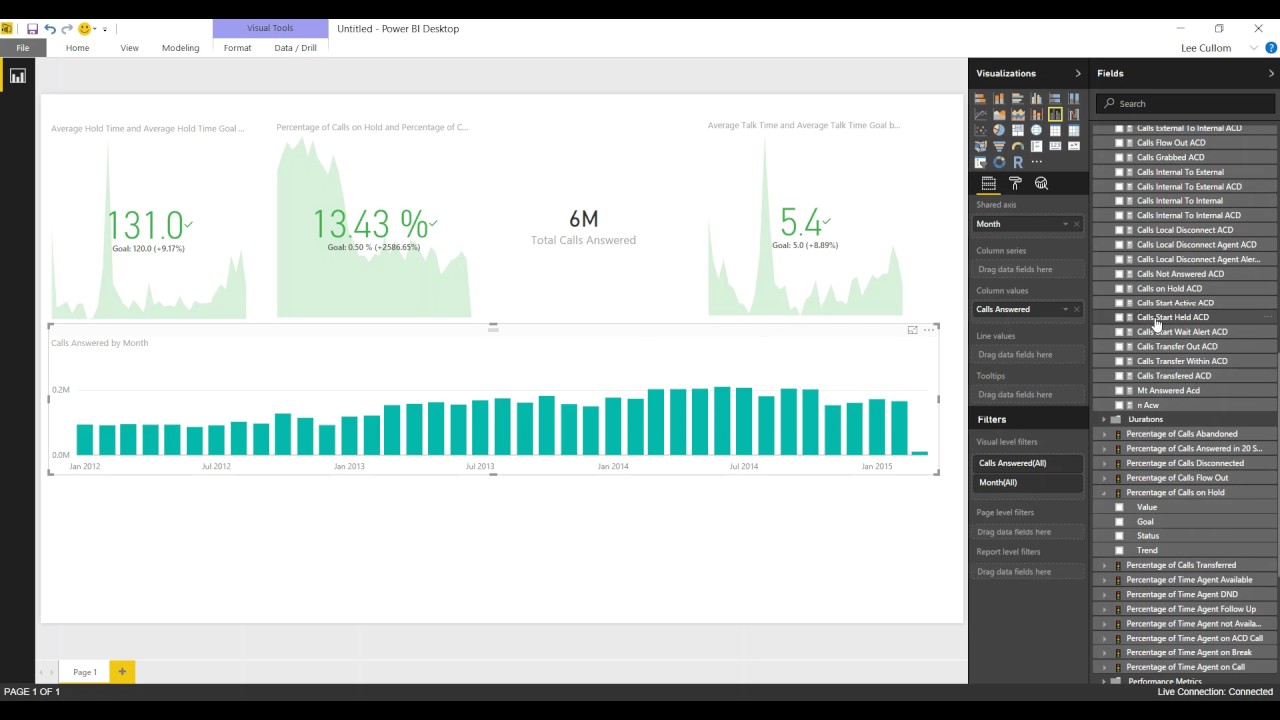Expand the Percentage of Calls Abandoned node

click(x=1104, y=434)
